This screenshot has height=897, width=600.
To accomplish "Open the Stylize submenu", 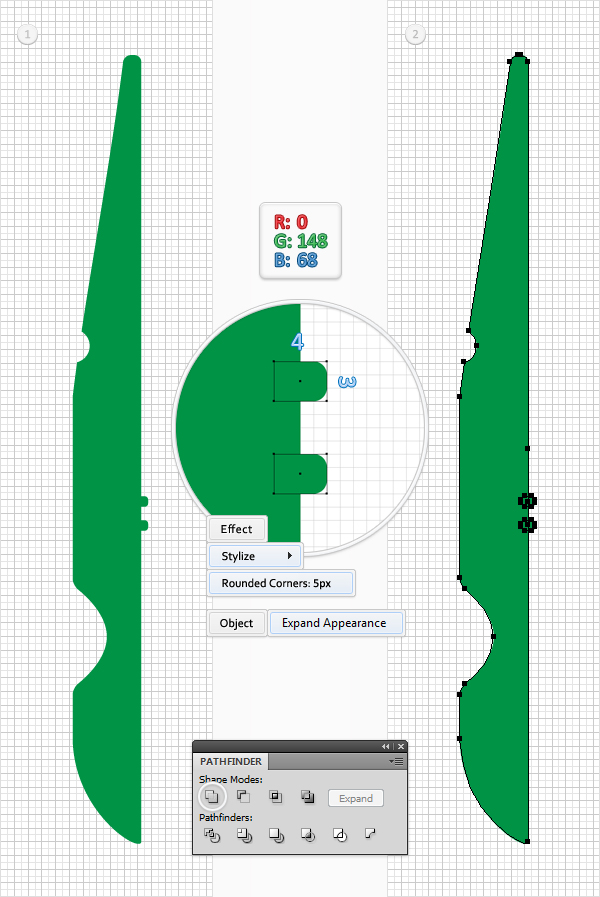I will coord(255,556).
